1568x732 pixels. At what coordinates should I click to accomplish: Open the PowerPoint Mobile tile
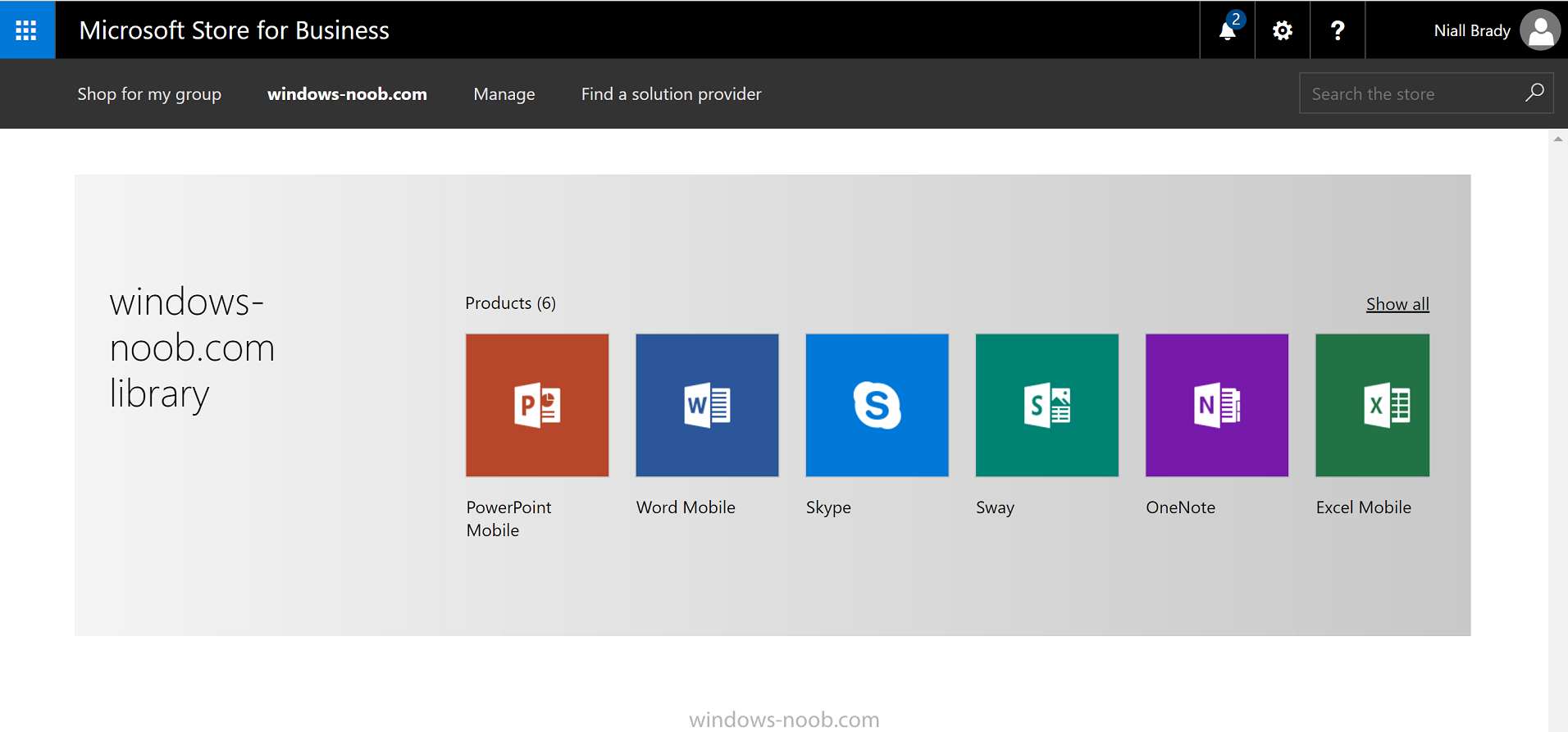click(x=537, y=405)
